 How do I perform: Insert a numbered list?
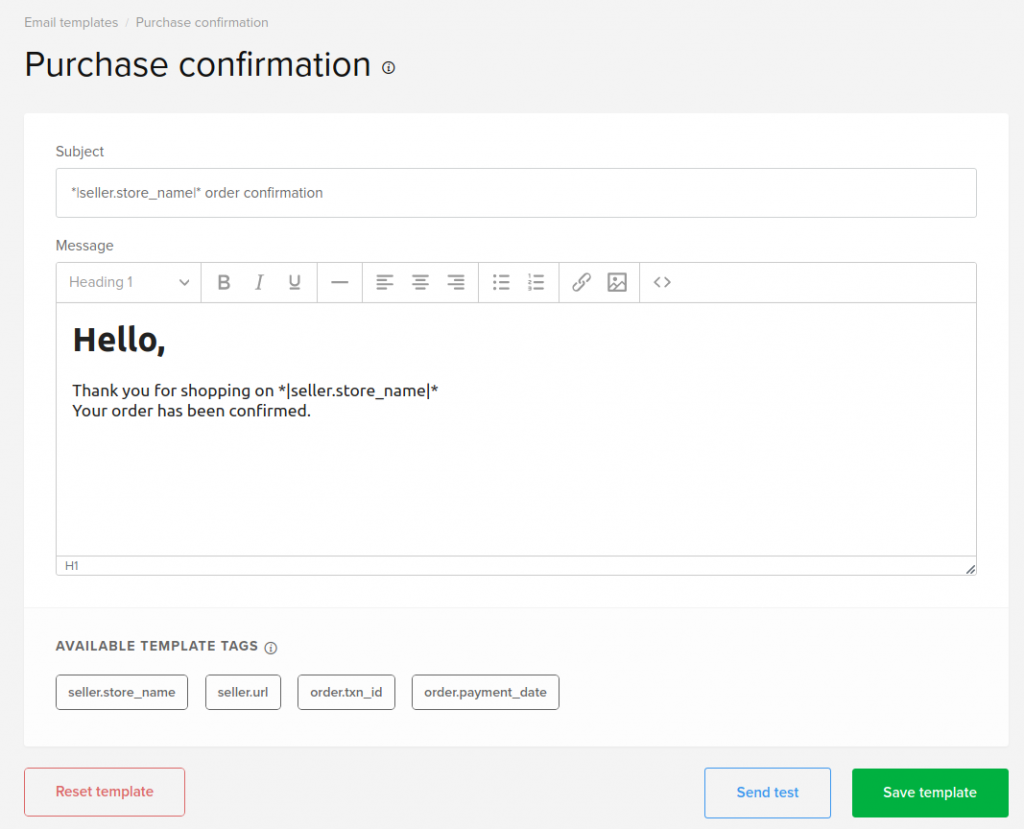tap(536, 283)
